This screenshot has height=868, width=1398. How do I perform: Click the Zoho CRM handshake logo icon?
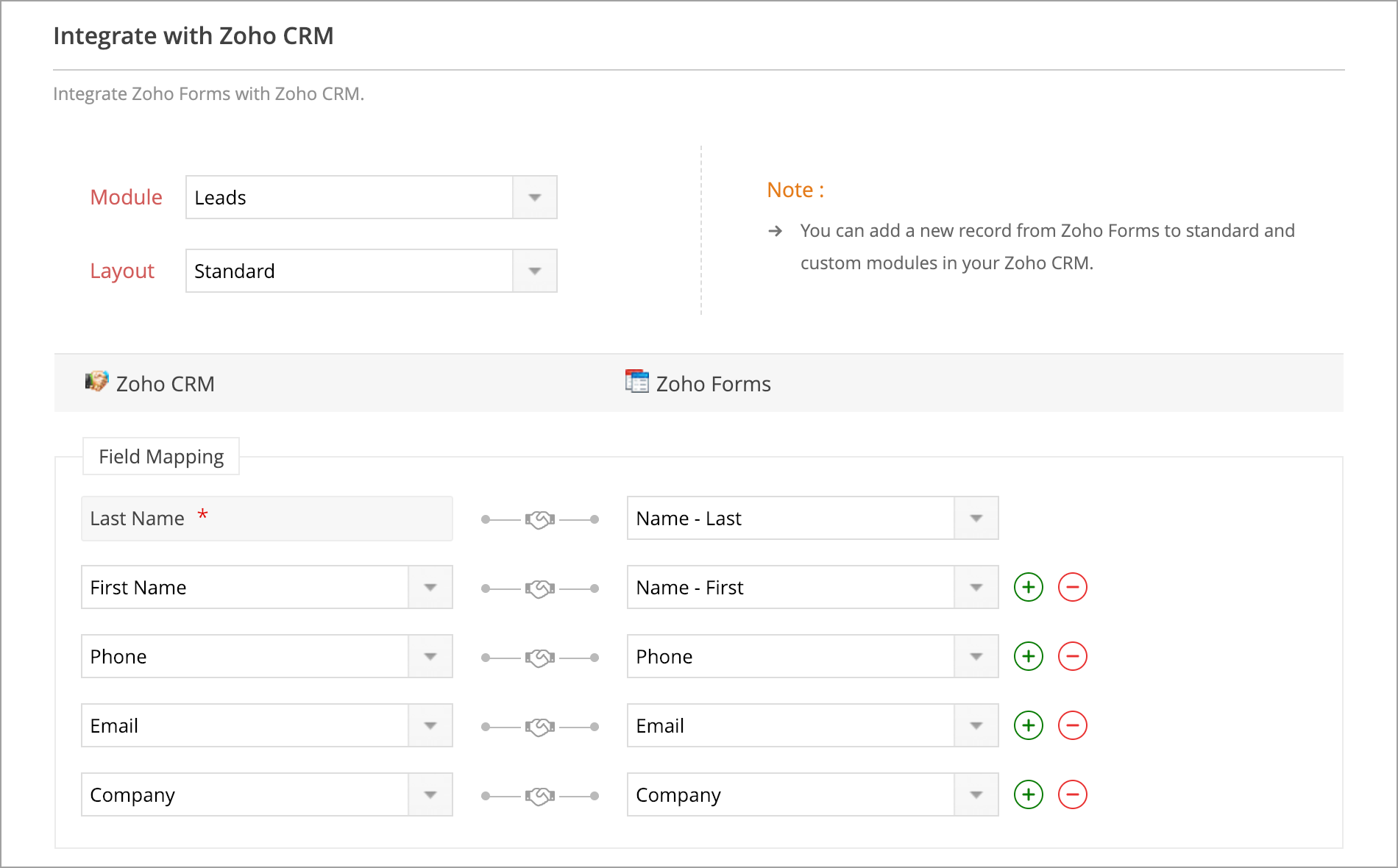96,381
